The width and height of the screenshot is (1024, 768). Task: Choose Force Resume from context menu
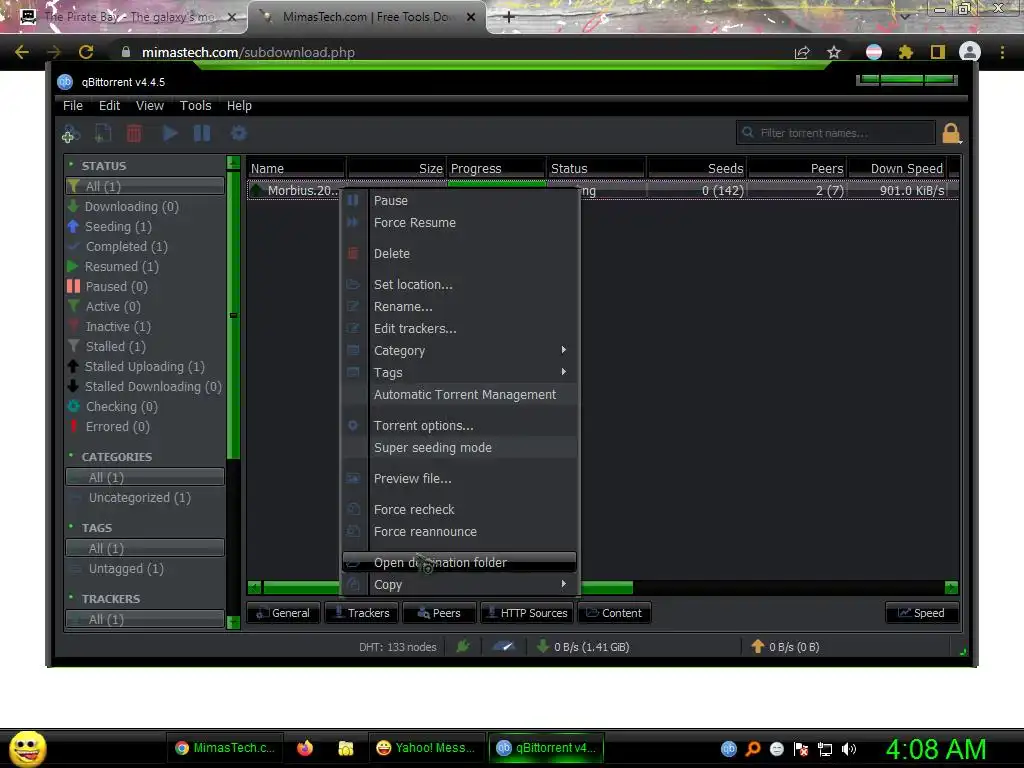click(x=460, y=223)
